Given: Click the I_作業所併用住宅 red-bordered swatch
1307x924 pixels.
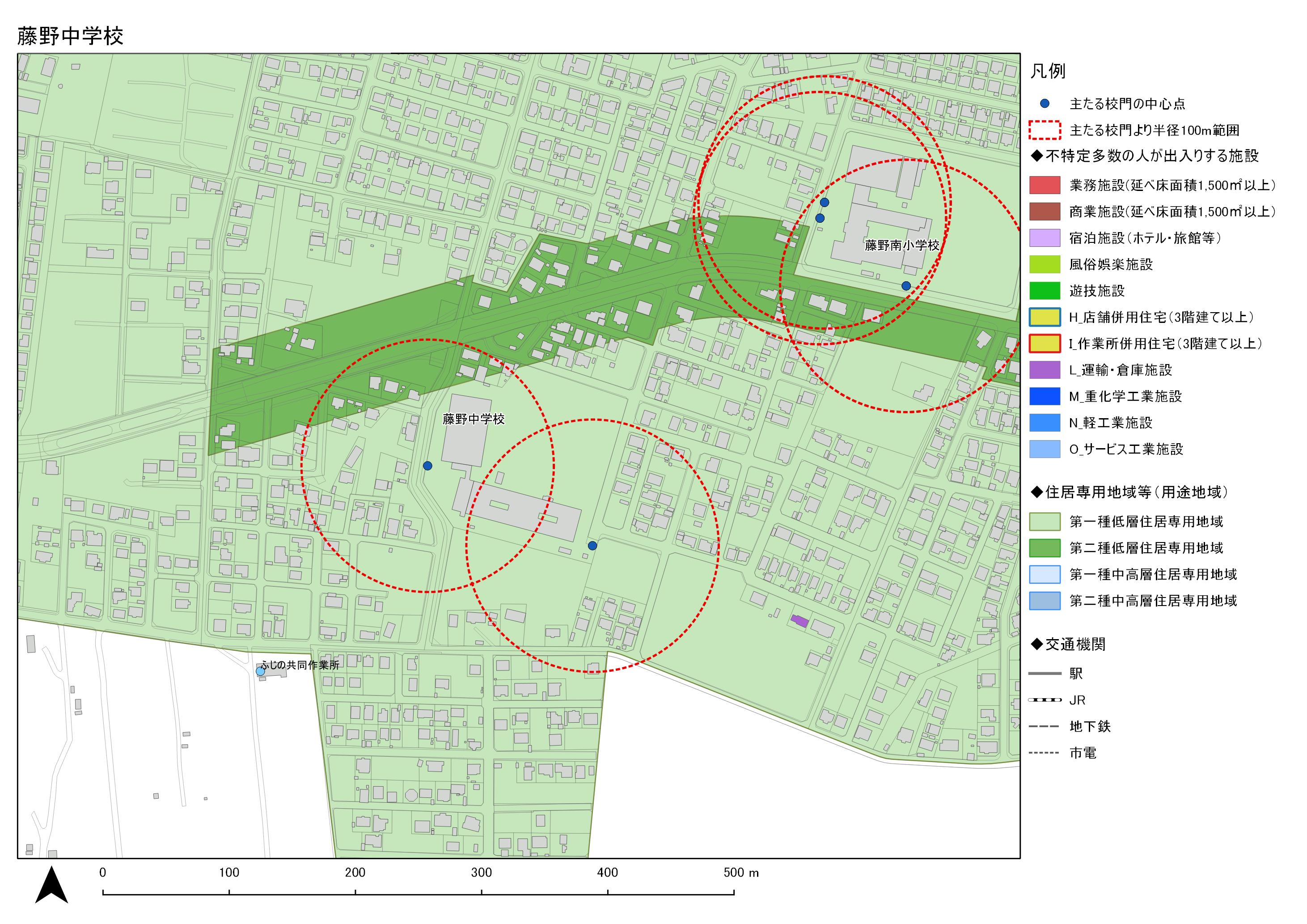Looking at the screenshot, I should click(x=1045, y=343).
